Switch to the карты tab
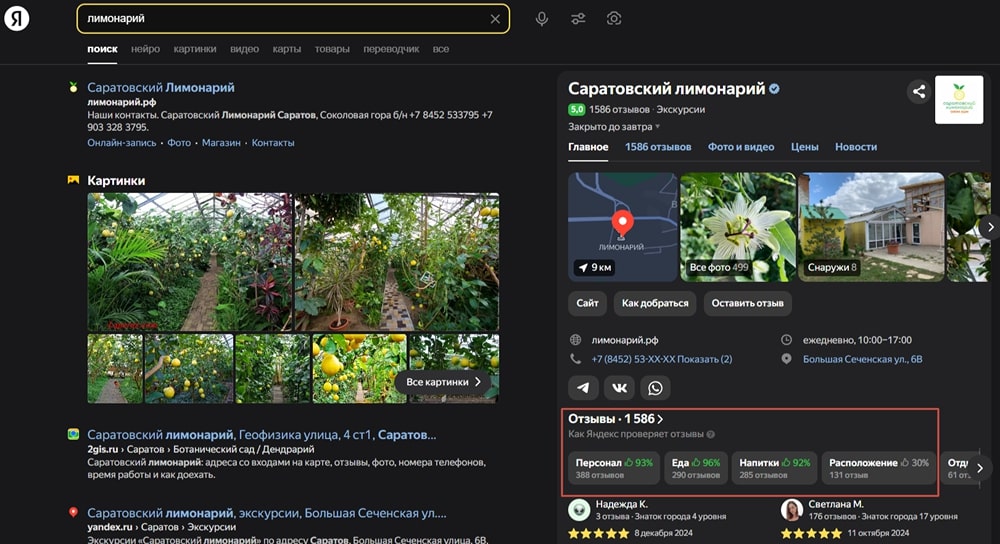 click(286, 48)
